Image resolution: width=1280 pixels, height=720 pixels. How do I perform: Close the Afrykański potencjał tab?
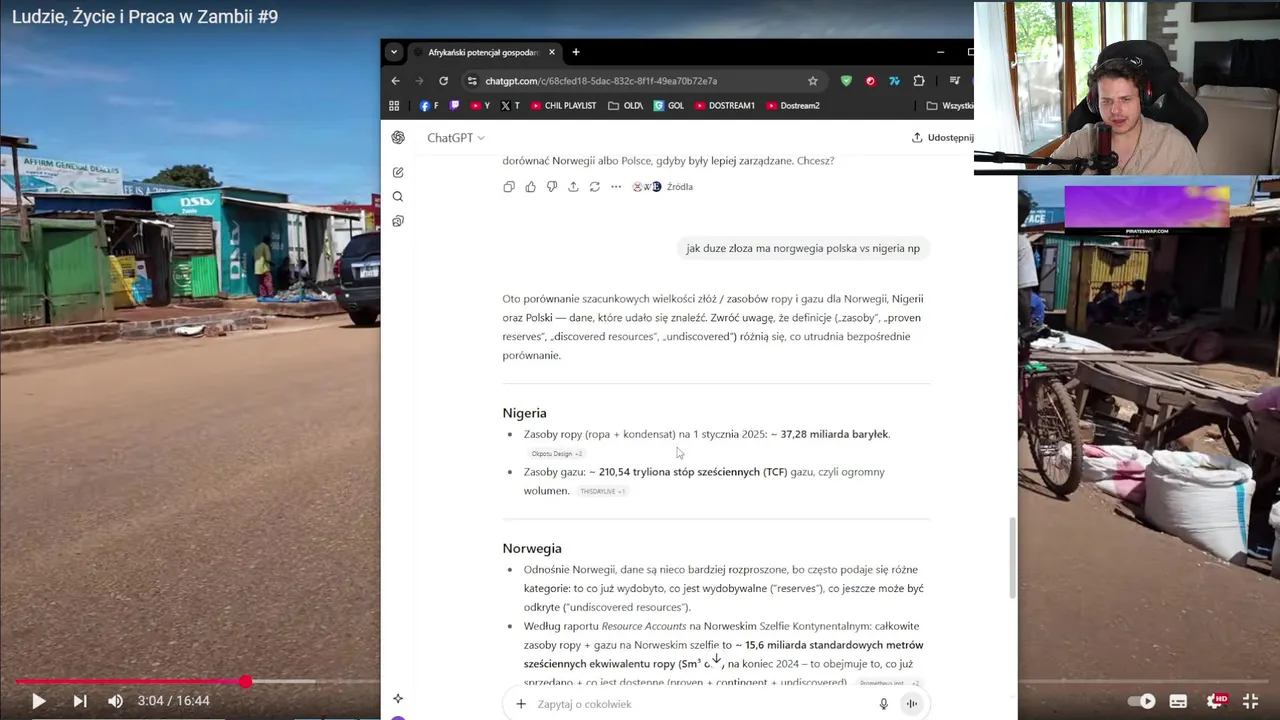point(553,52)
